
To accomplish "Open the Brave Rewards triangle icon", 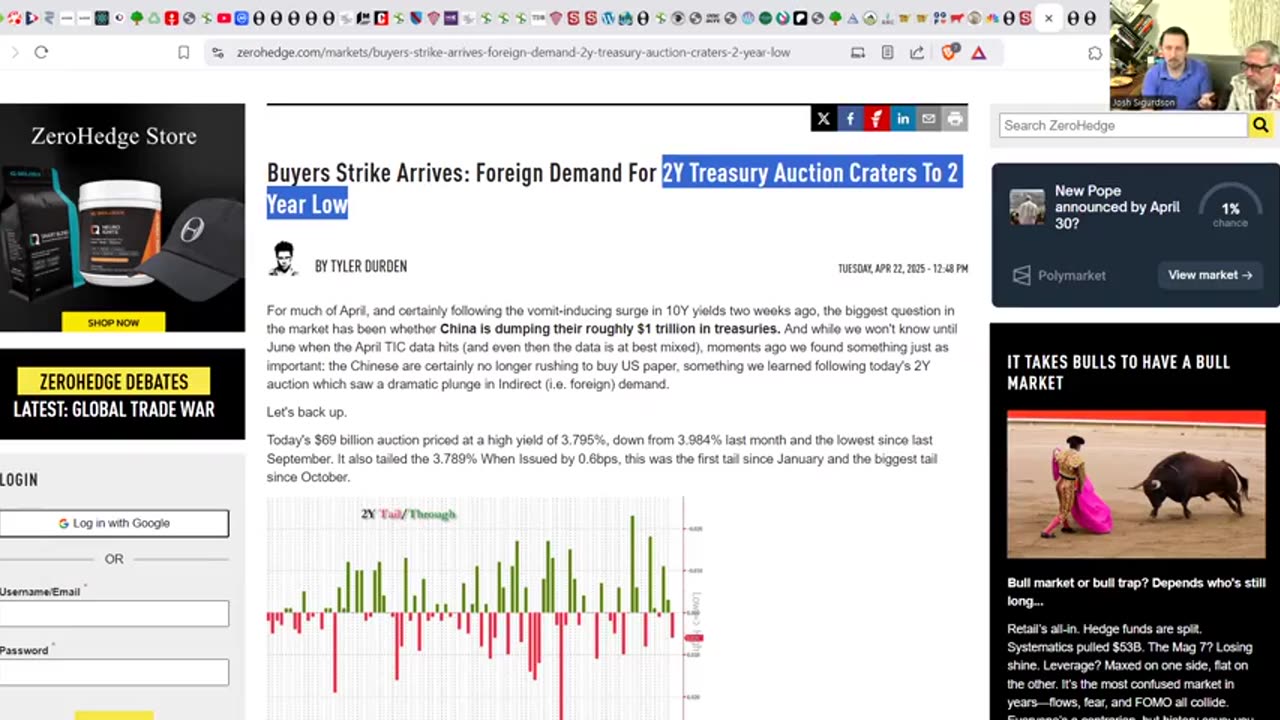I will pos(979,52).
